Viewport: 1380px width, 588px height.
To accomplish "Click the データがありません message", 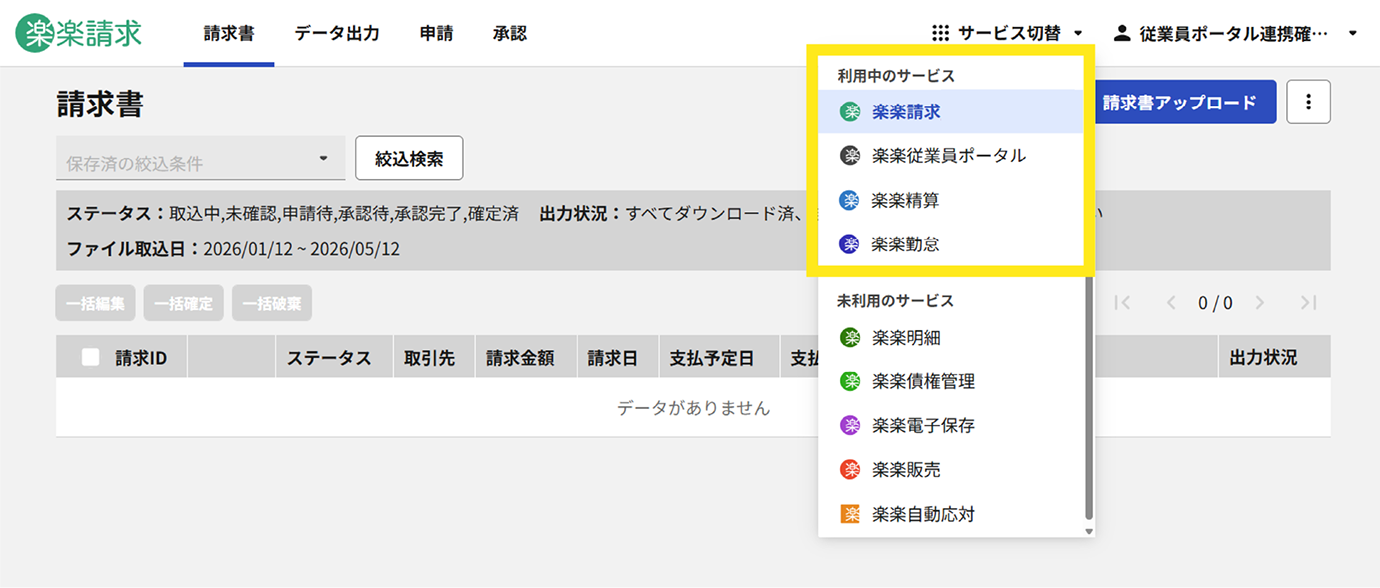I will coord(693,408).
